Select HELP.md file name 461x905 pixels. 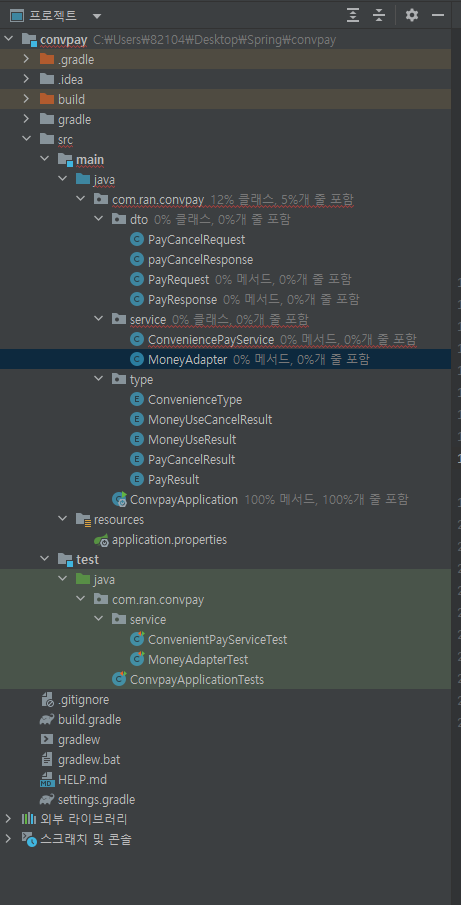[x=83, y=780]
